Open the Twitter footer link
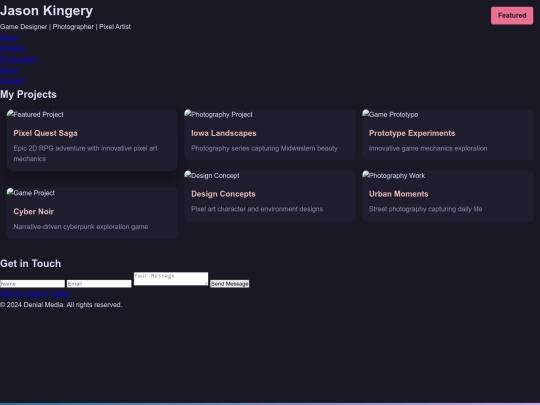The image size is (540, 405). tap(61, 294)
